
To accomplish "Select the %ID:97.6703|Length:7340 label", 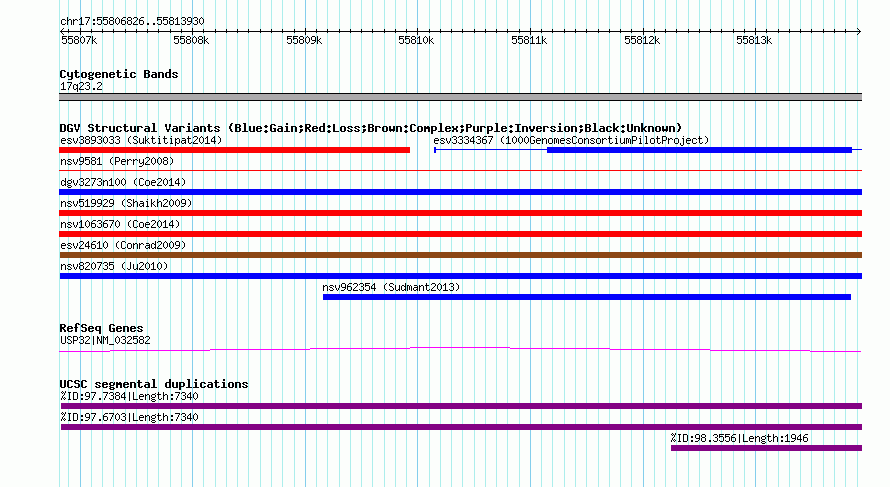I will [x=129, y=417].
